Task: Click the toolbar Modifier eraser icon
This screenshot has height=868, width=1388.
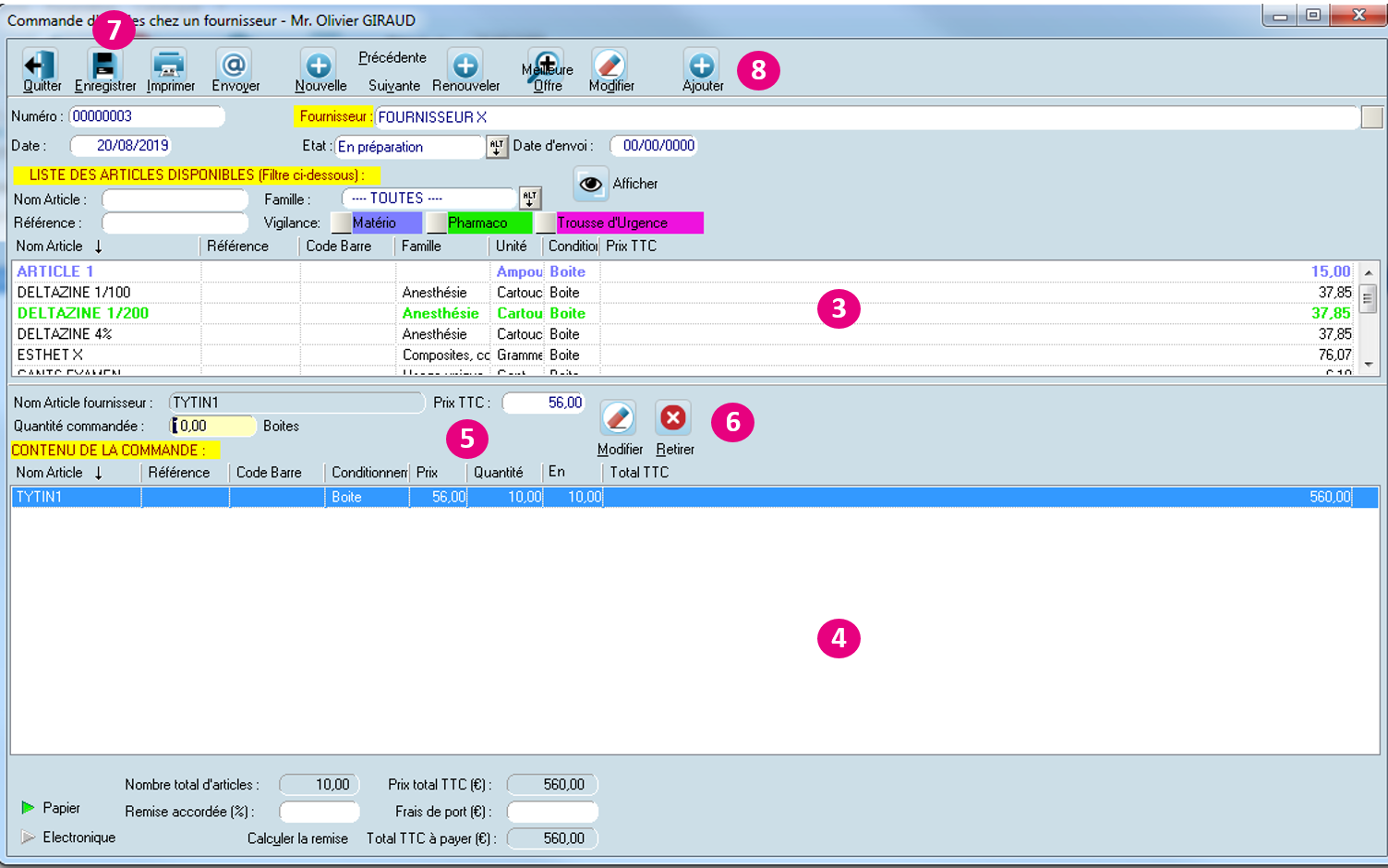Action: 610,65
